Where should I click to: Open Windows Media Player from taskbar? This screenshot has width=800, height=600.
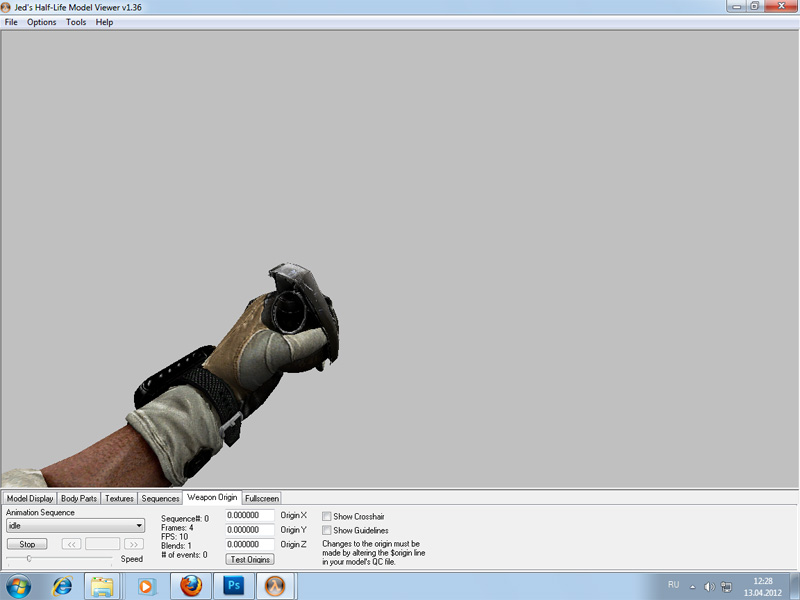(147, 585)
